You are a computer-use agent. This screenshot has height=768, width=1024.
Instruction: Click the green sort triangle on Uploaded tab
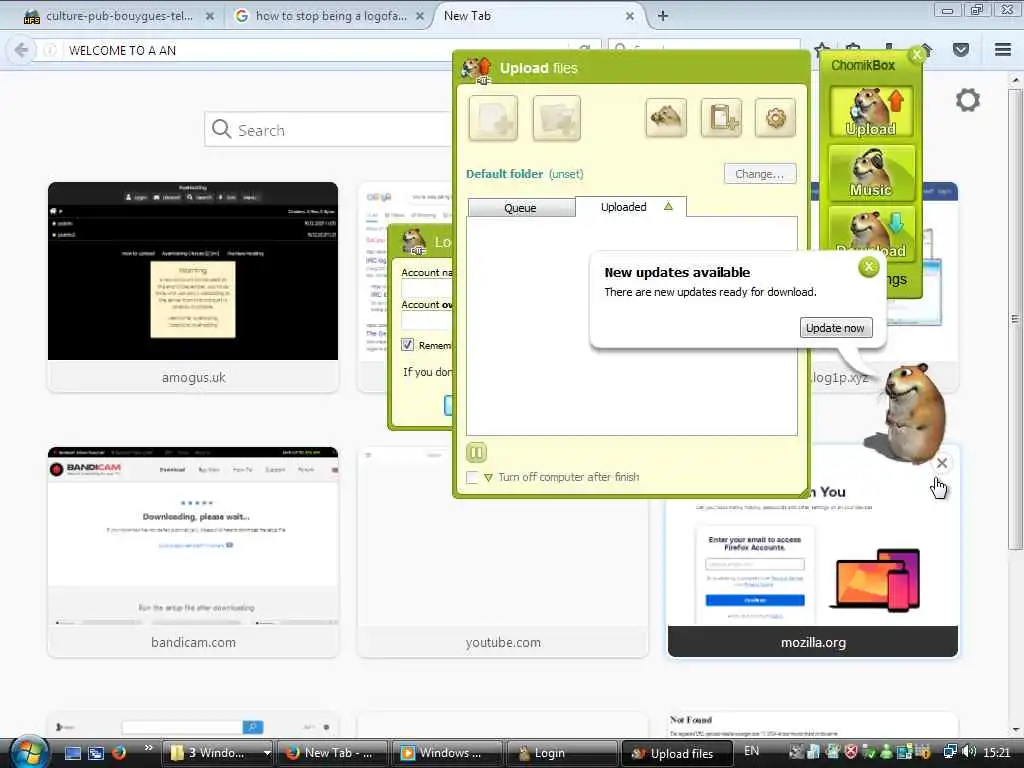[x=668, y=206]
